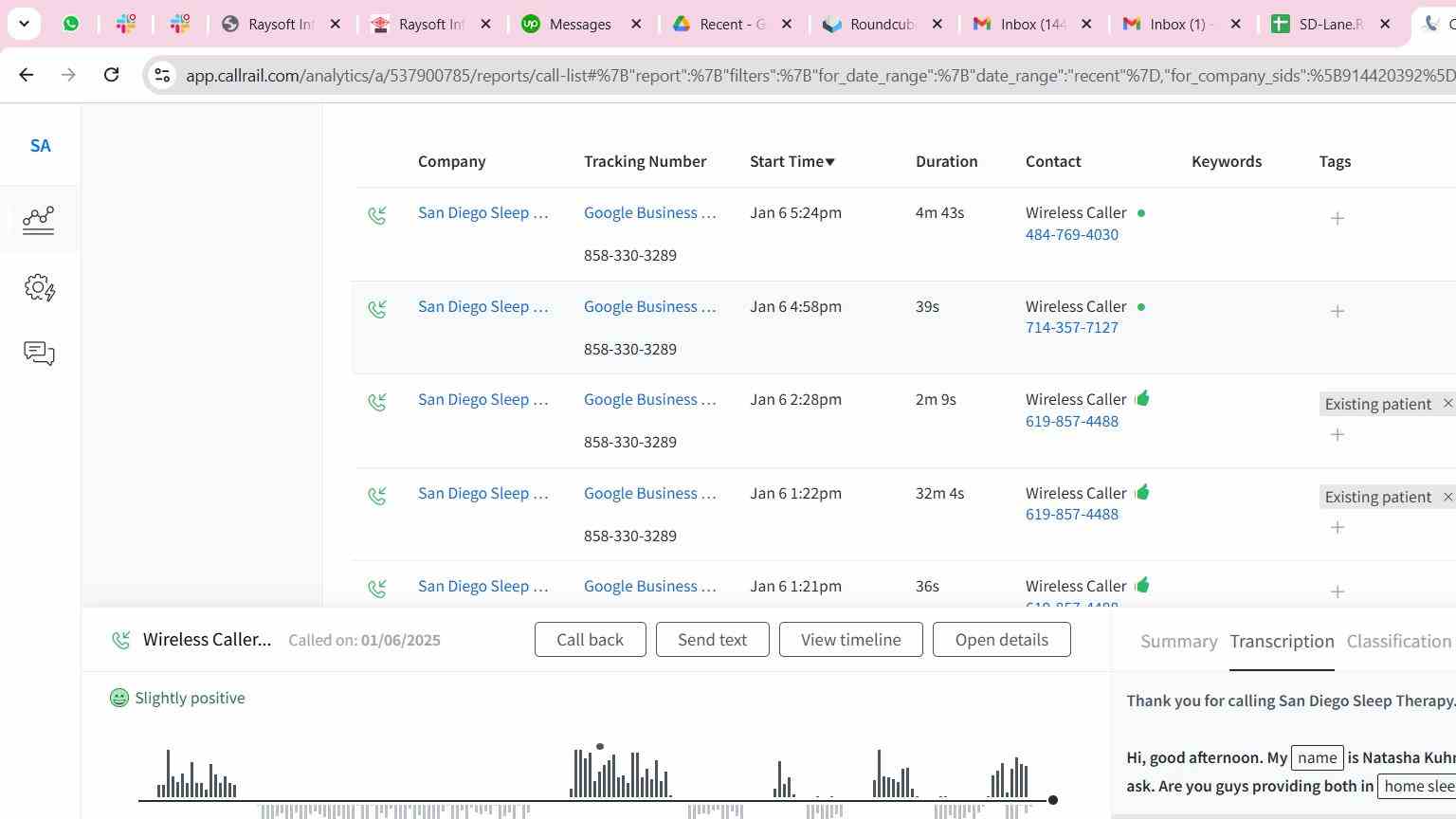The image size is (1456, 819).
Task: Click green status dot for 484-769-4030 caller
Action: [1141, 213]
